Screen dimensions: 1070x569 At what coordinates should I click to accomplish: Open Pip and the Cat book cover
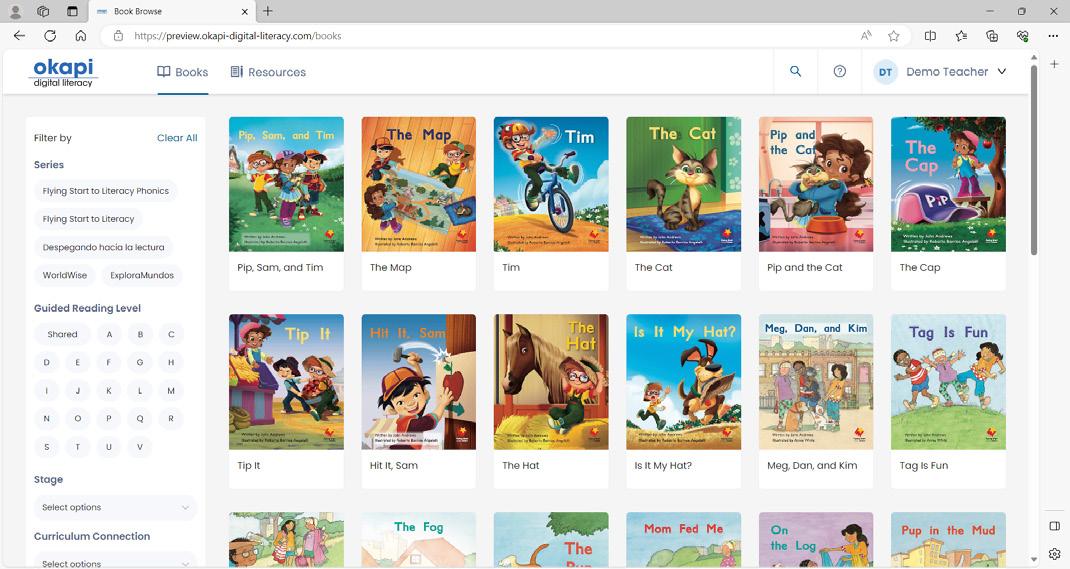(x=816, y=184)
